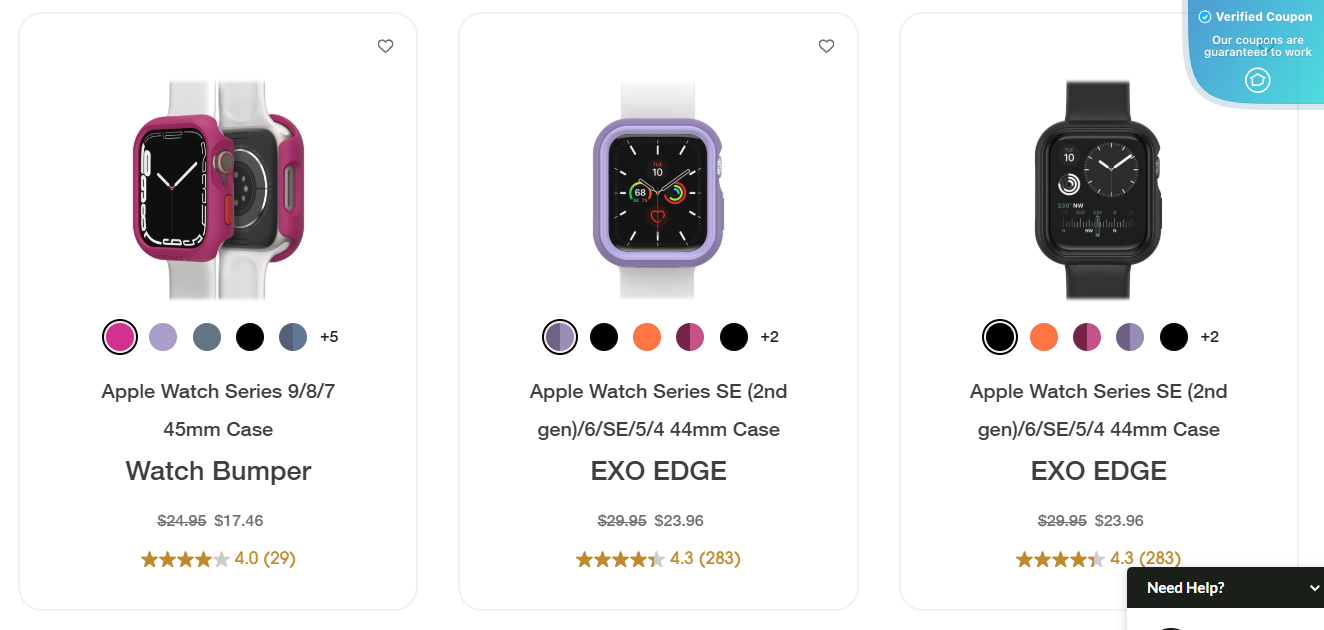Screen dimensions: 1324x630
Task: Add the Watch Bumper to your wishlist
Action: 385,46
